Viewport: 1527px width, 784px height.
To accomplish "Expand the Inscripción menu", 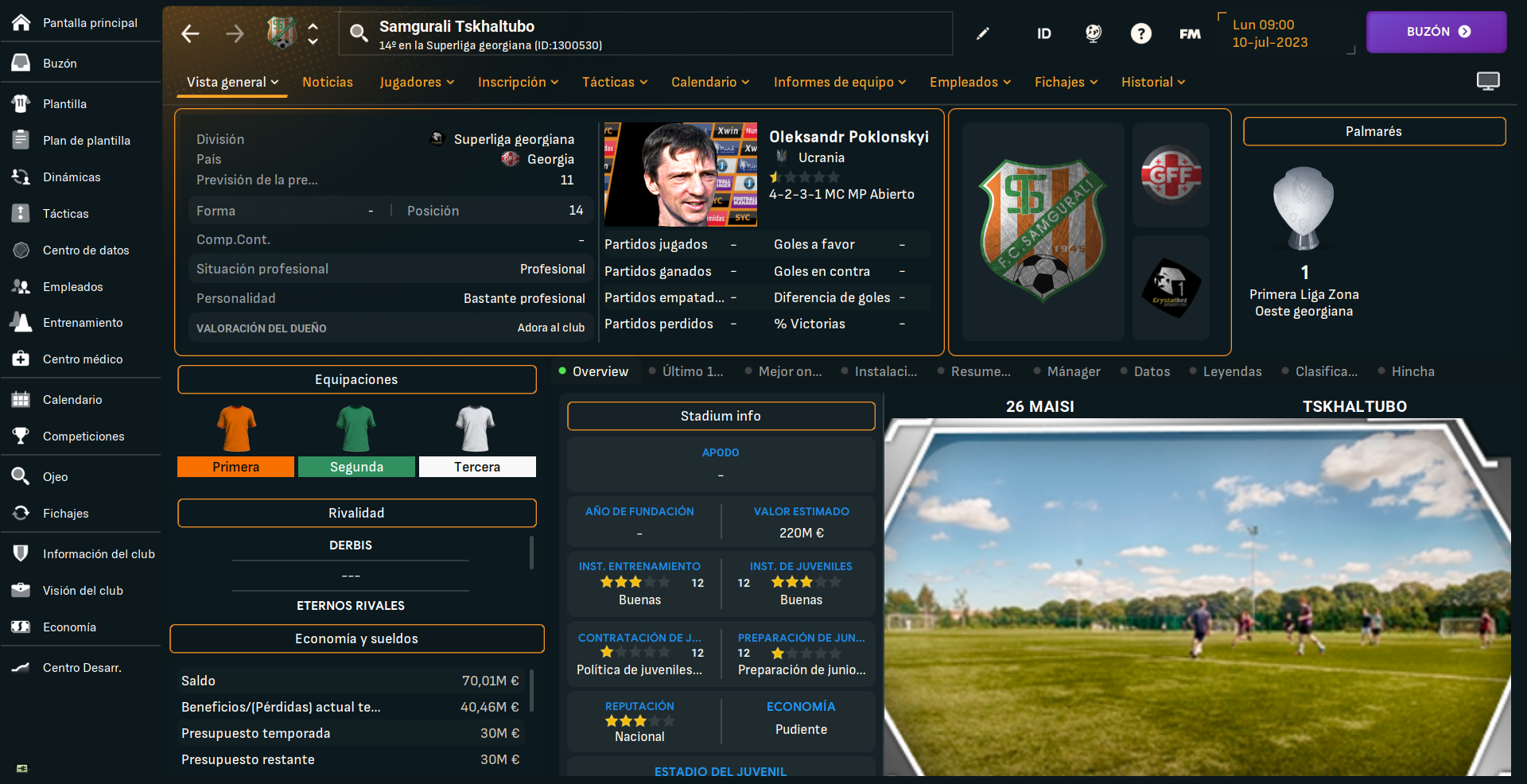I will [x=518, y=82].
